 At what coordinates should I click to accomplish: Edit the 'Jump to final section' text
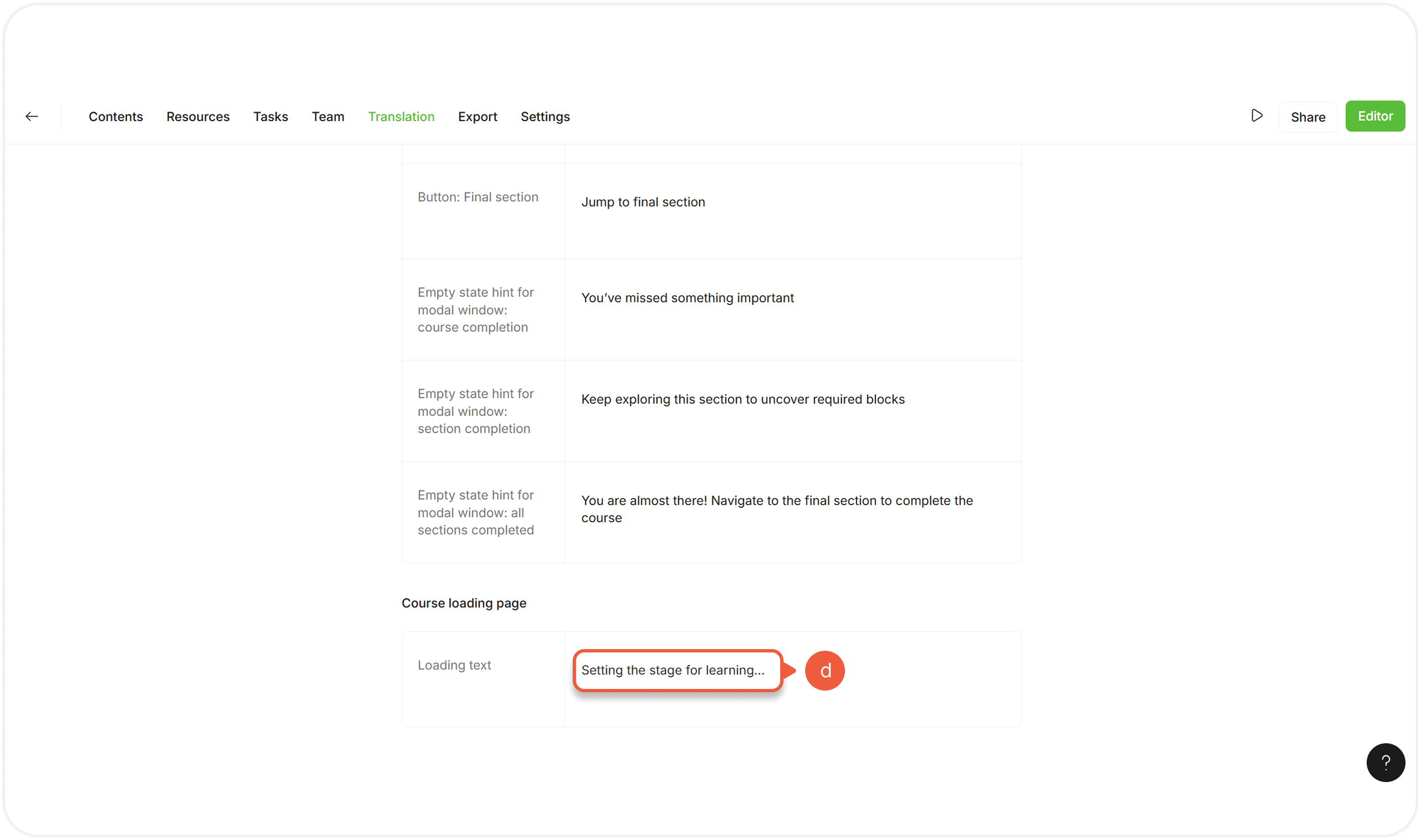click(x=642, y=202)
